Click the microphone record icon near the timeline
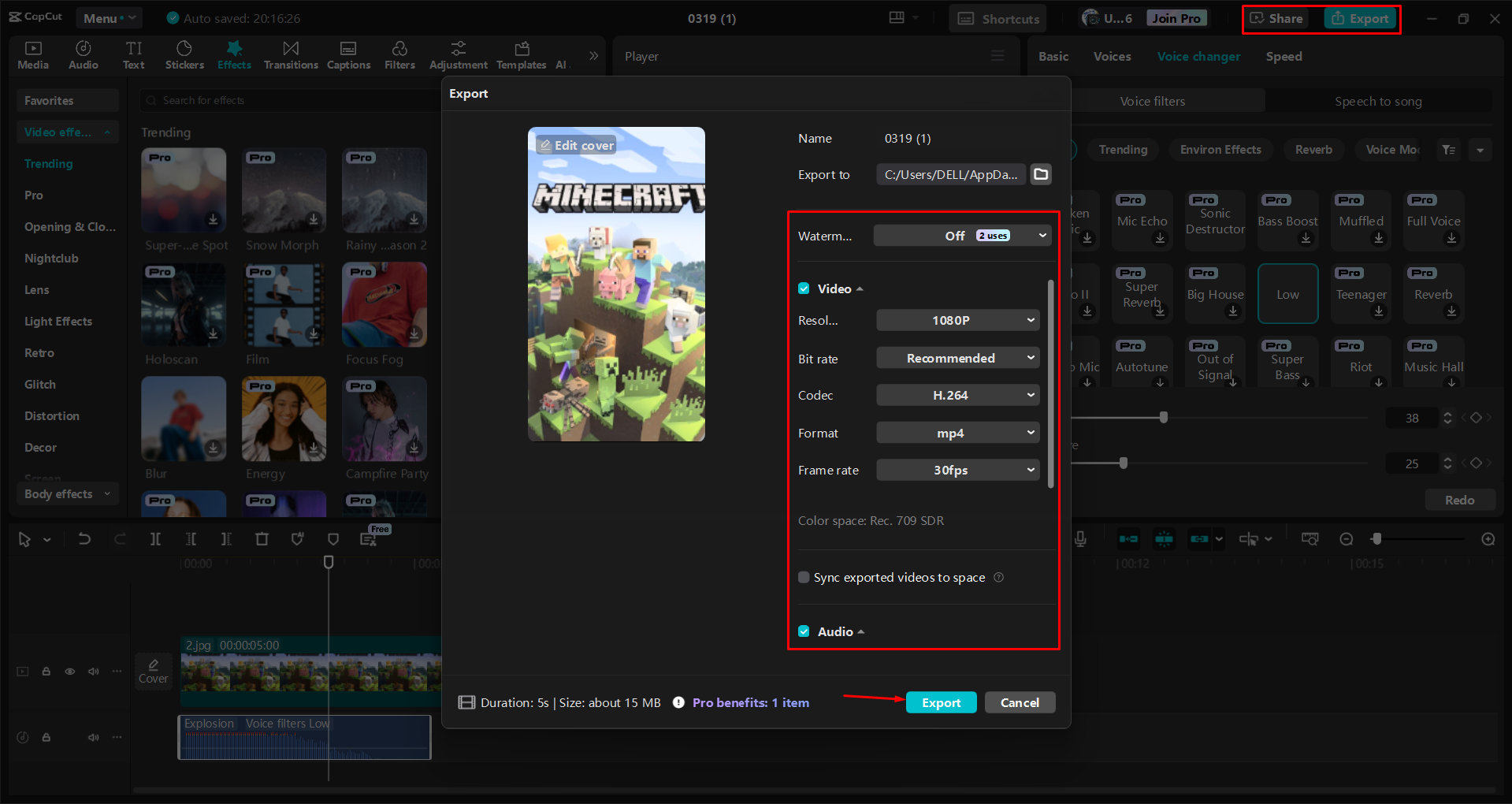Screen dimensions: 1512x804 (x=1079, y=539)
